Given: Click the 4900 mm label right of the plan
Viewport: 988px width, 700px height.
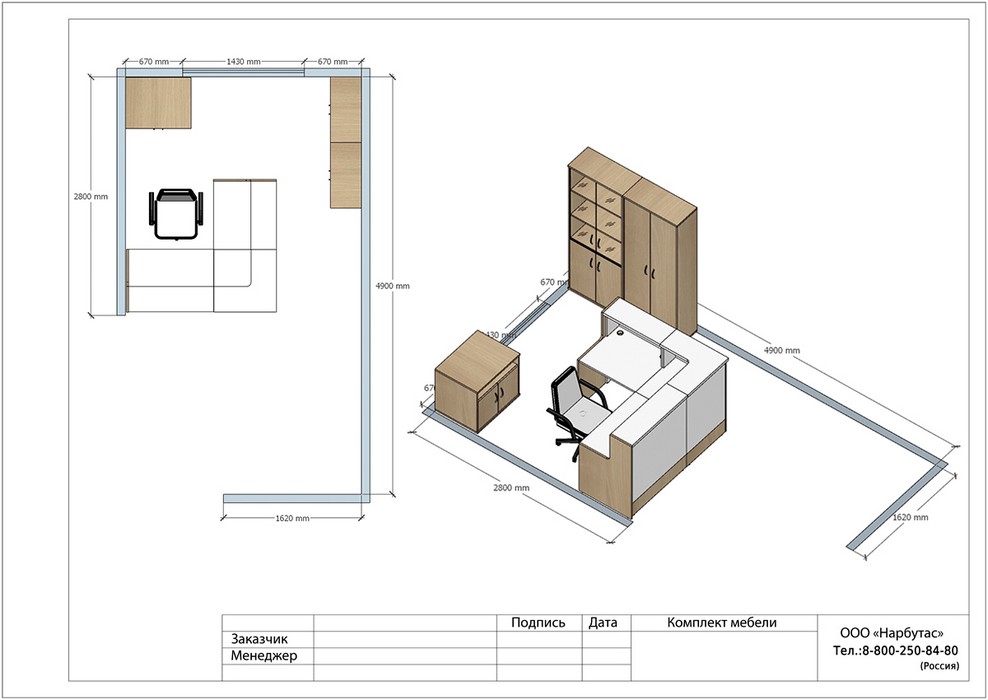Looking at the screenshot, I should (x=392, y=286).
